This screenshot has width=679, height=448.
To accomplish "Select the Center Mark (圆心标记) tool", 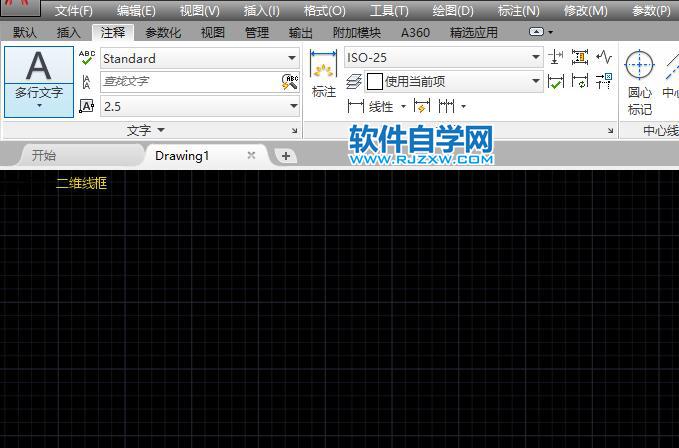I will click(640, 83).
